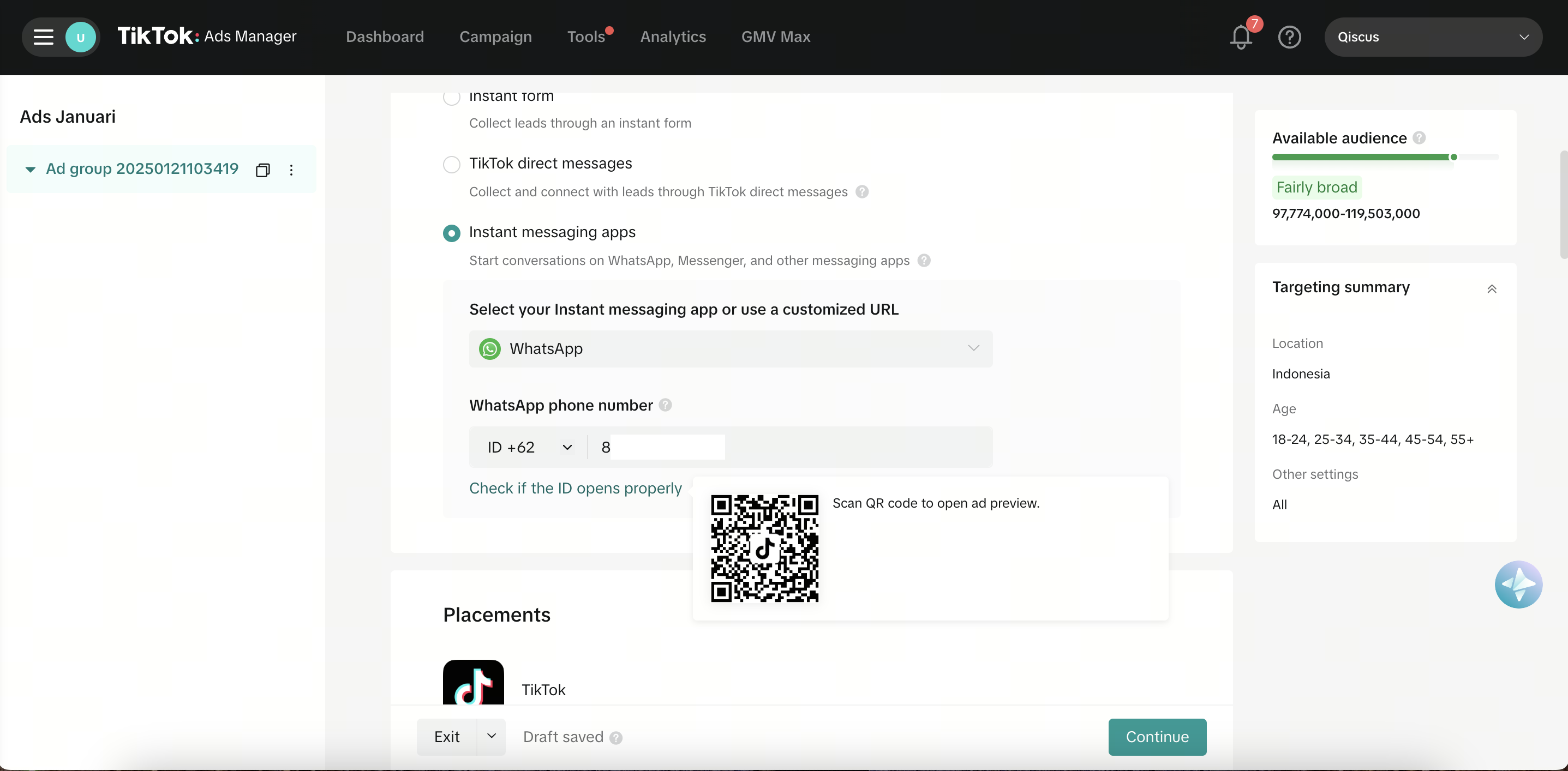Click the TikTok placement app icon
The width and height of the screenshot is (1568, 771).
[474, 682]
